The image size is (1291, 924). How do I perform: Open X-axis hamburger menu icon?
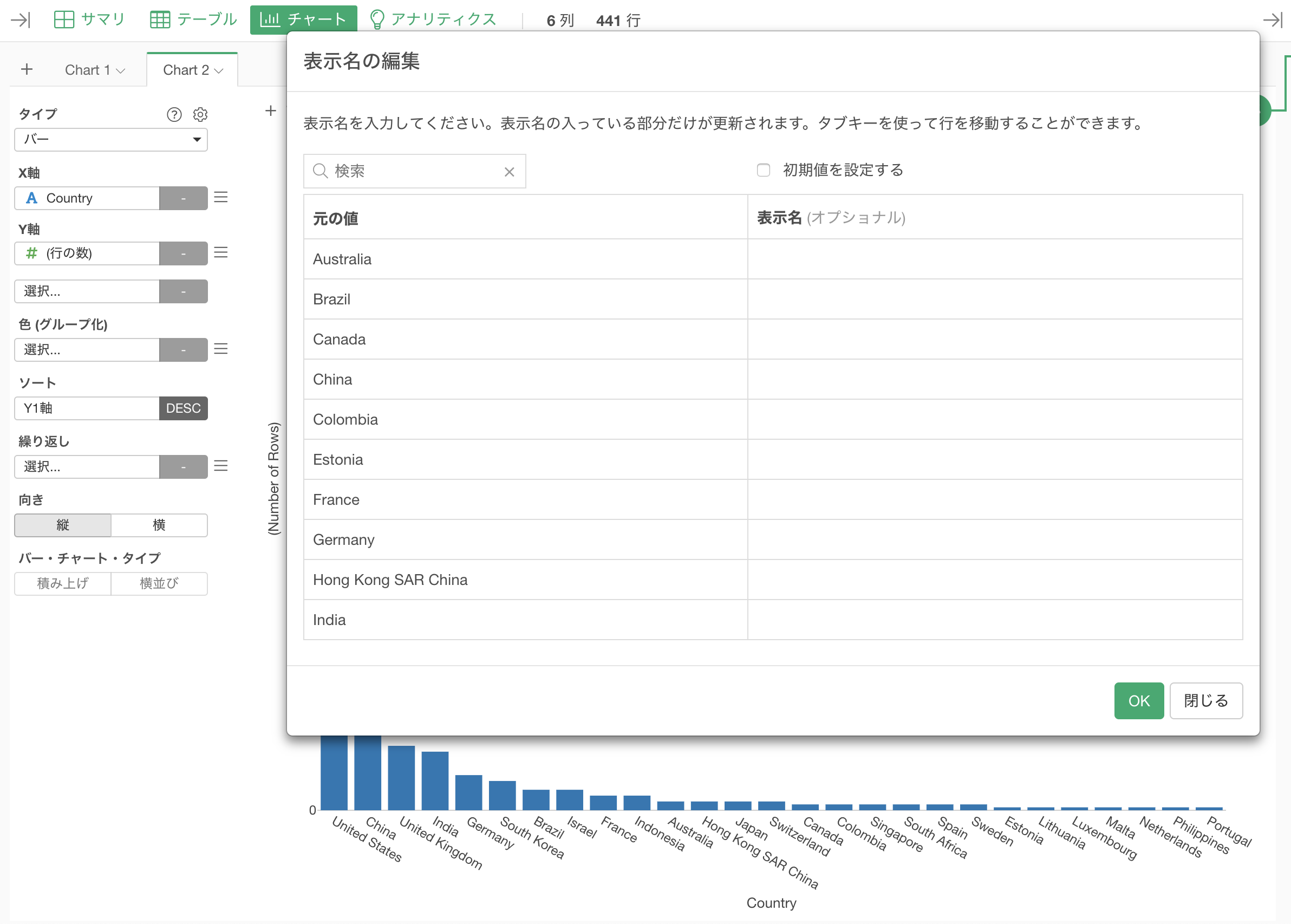pyautogui.click(x=220, y=198)
